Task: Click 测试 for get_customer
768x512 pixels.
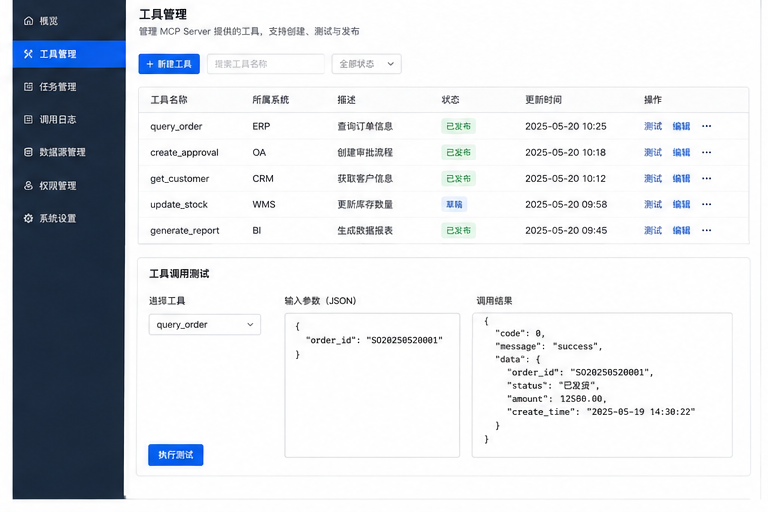Action: click(653, 178)
